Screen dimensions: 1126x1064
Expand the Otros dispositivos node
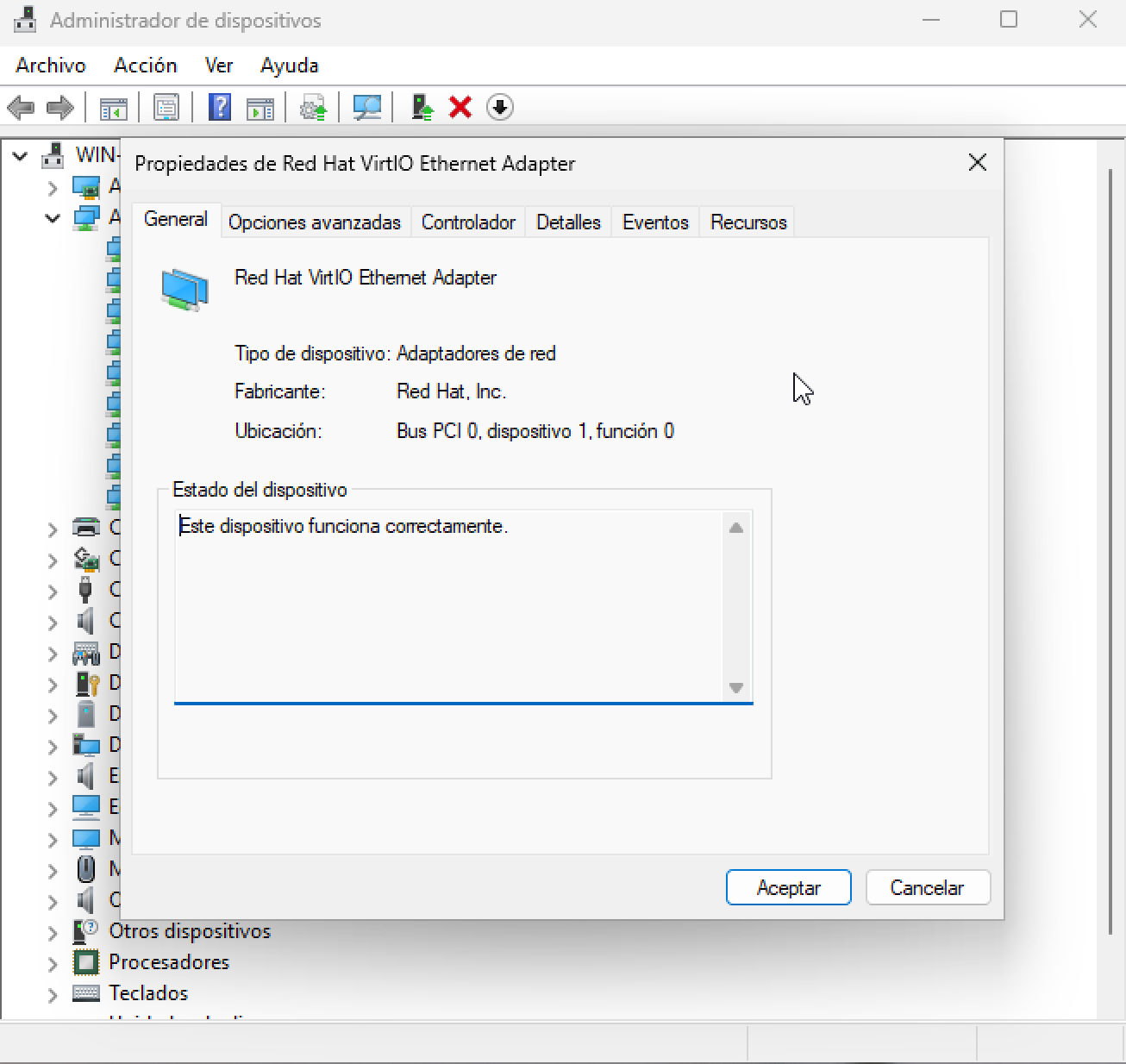[53, 933]
